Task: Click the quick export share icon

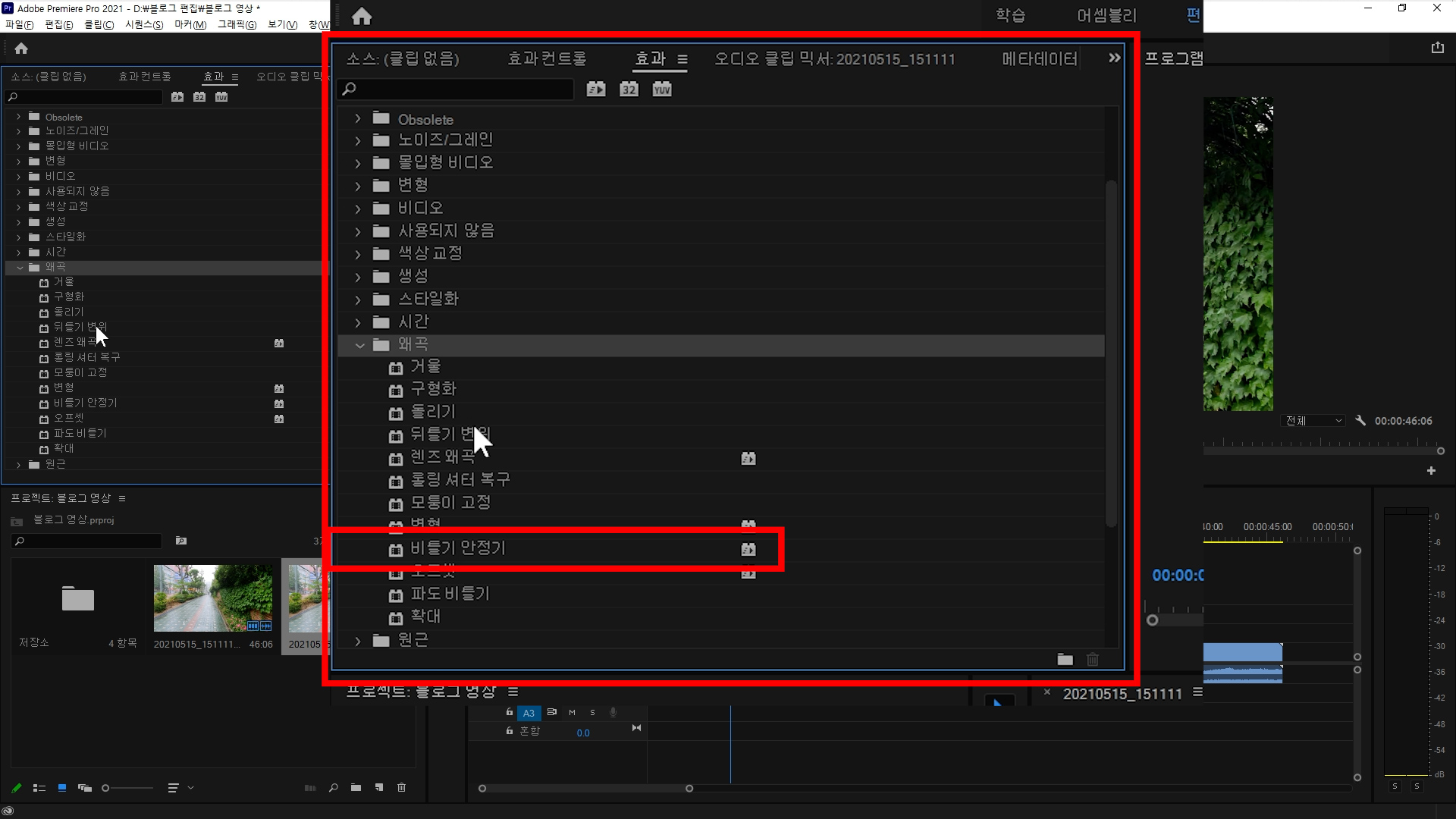Action: point(1437,48)
